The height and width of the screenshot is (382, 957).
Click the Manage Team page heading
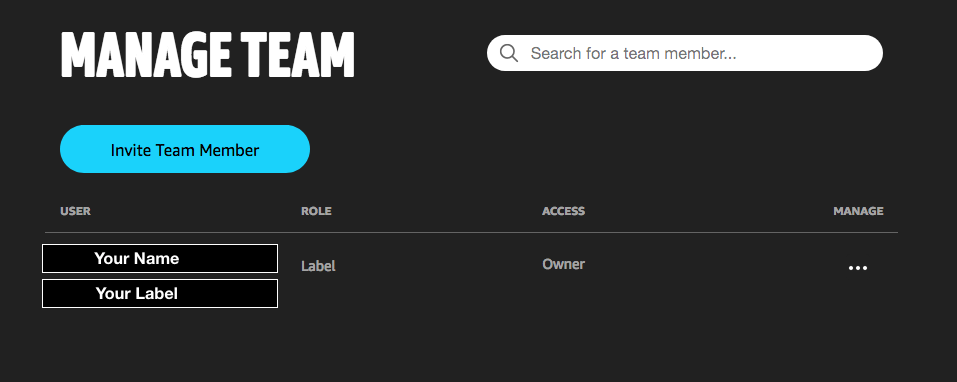coord(208,55)
